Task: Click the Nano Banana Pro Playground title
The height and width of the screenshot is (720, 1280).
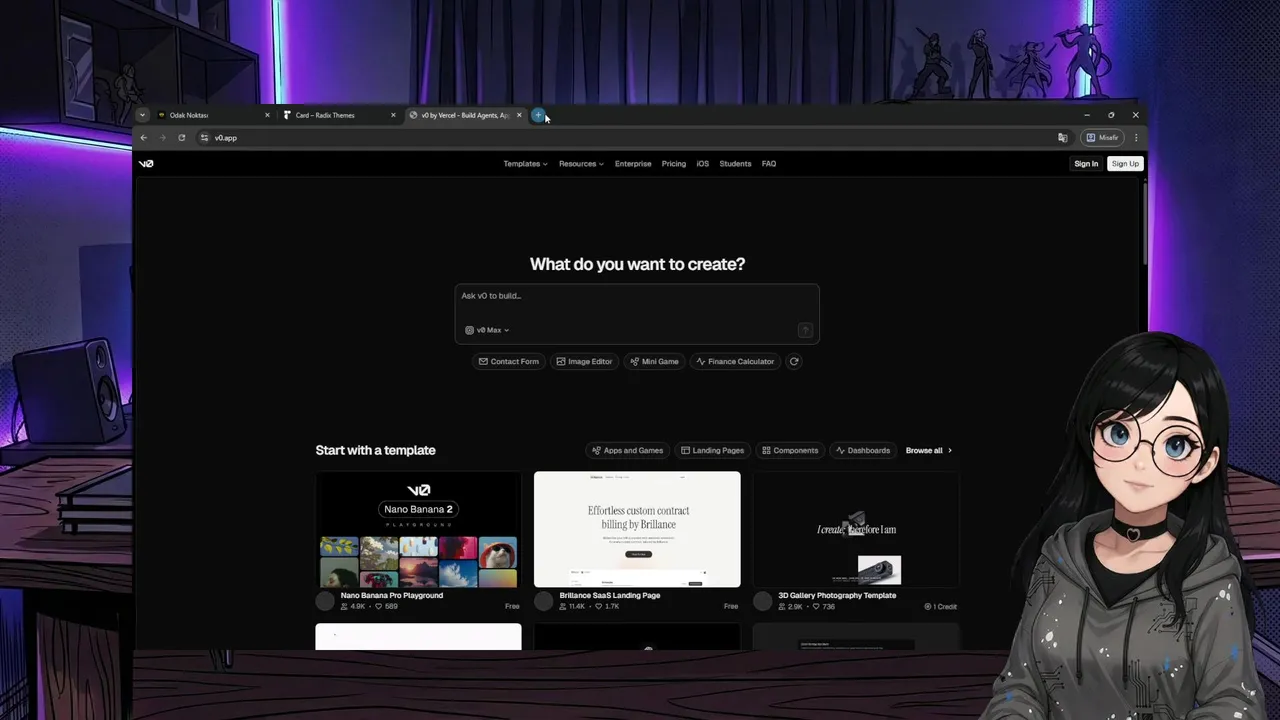Action: [x=392, y=595]
